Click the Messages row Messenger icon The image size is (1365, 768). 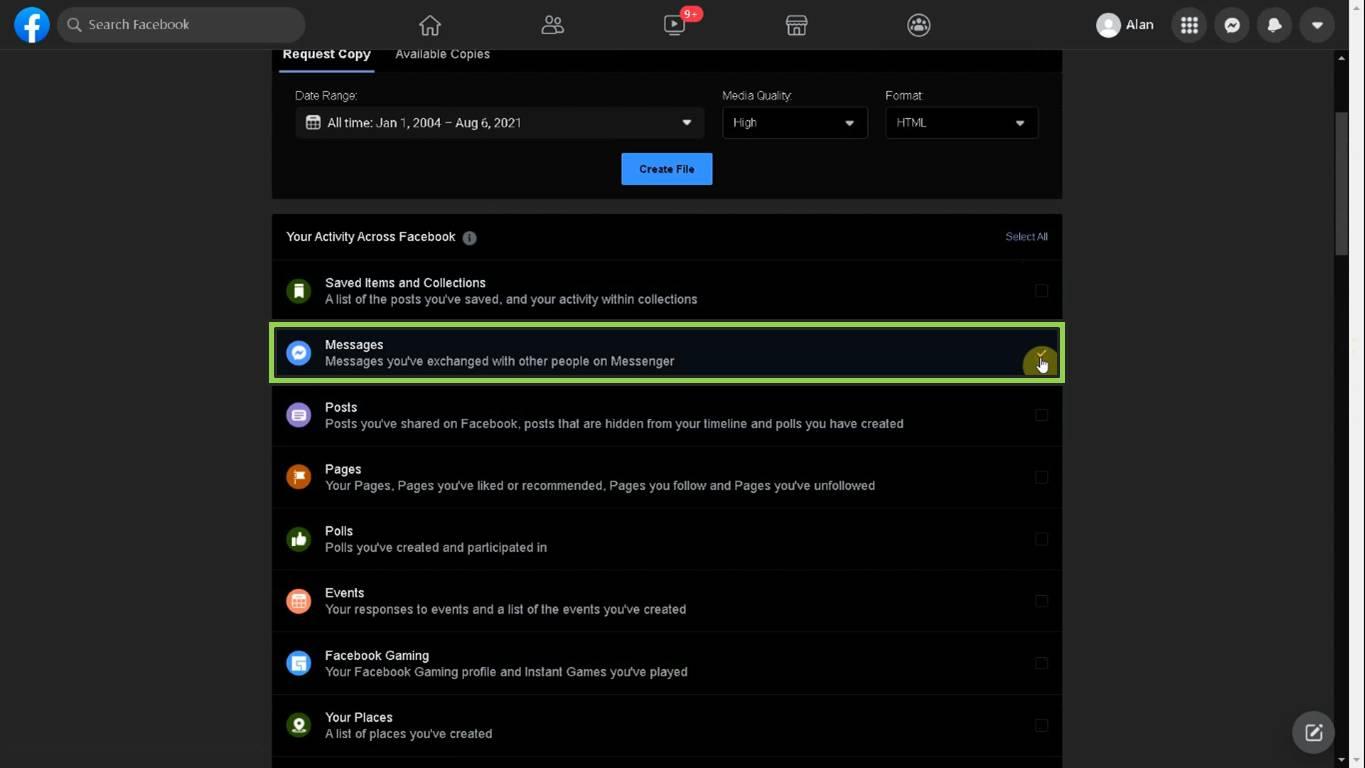298,353
